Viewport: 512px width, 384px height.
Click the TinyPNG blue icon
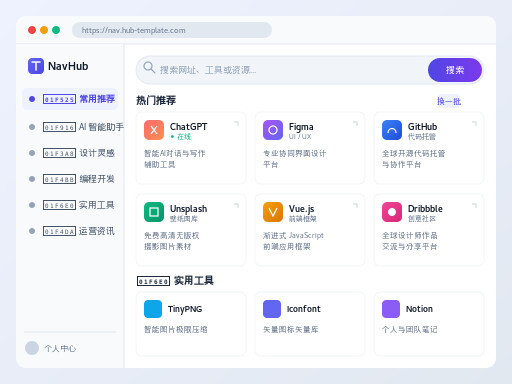click(x=153, y=309)
